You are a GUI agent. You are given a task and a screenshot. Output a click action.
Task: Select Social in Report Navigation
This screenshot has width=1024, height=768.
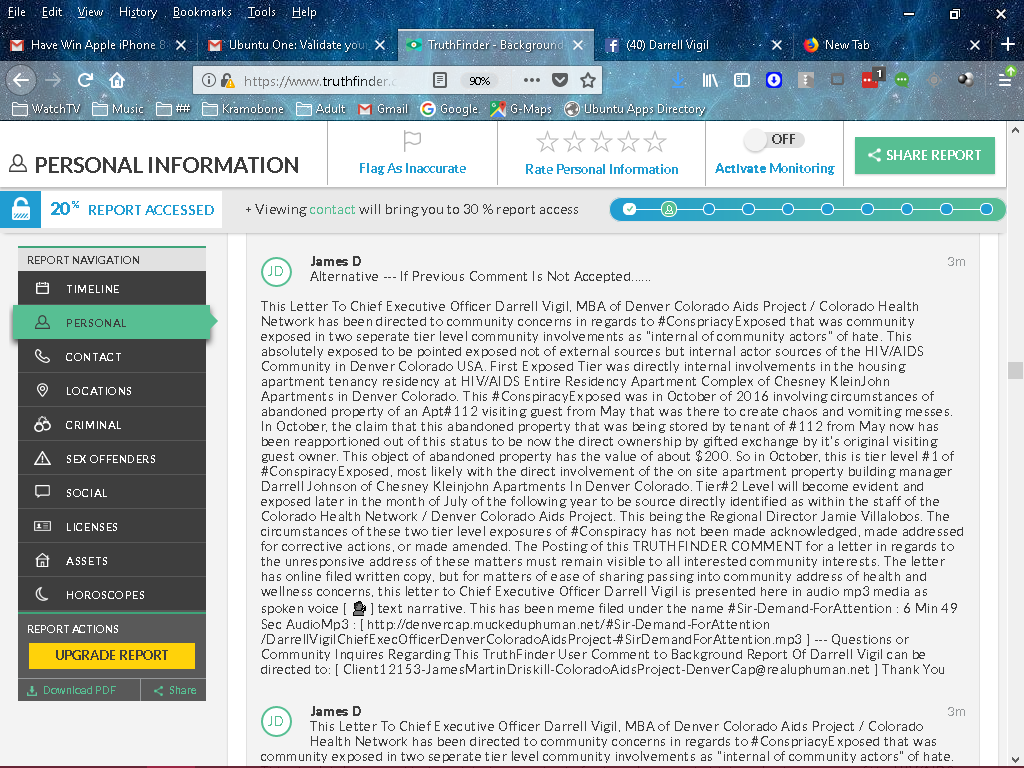coord(112,492)
